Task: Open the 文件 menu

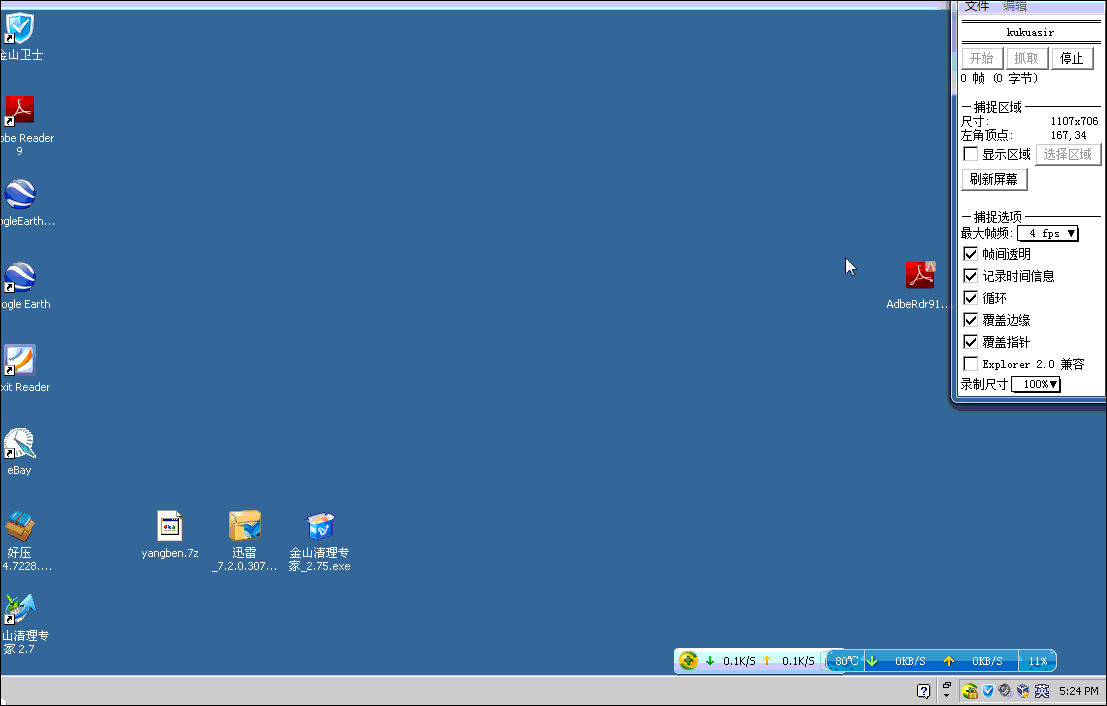Action: coord(977,6)
